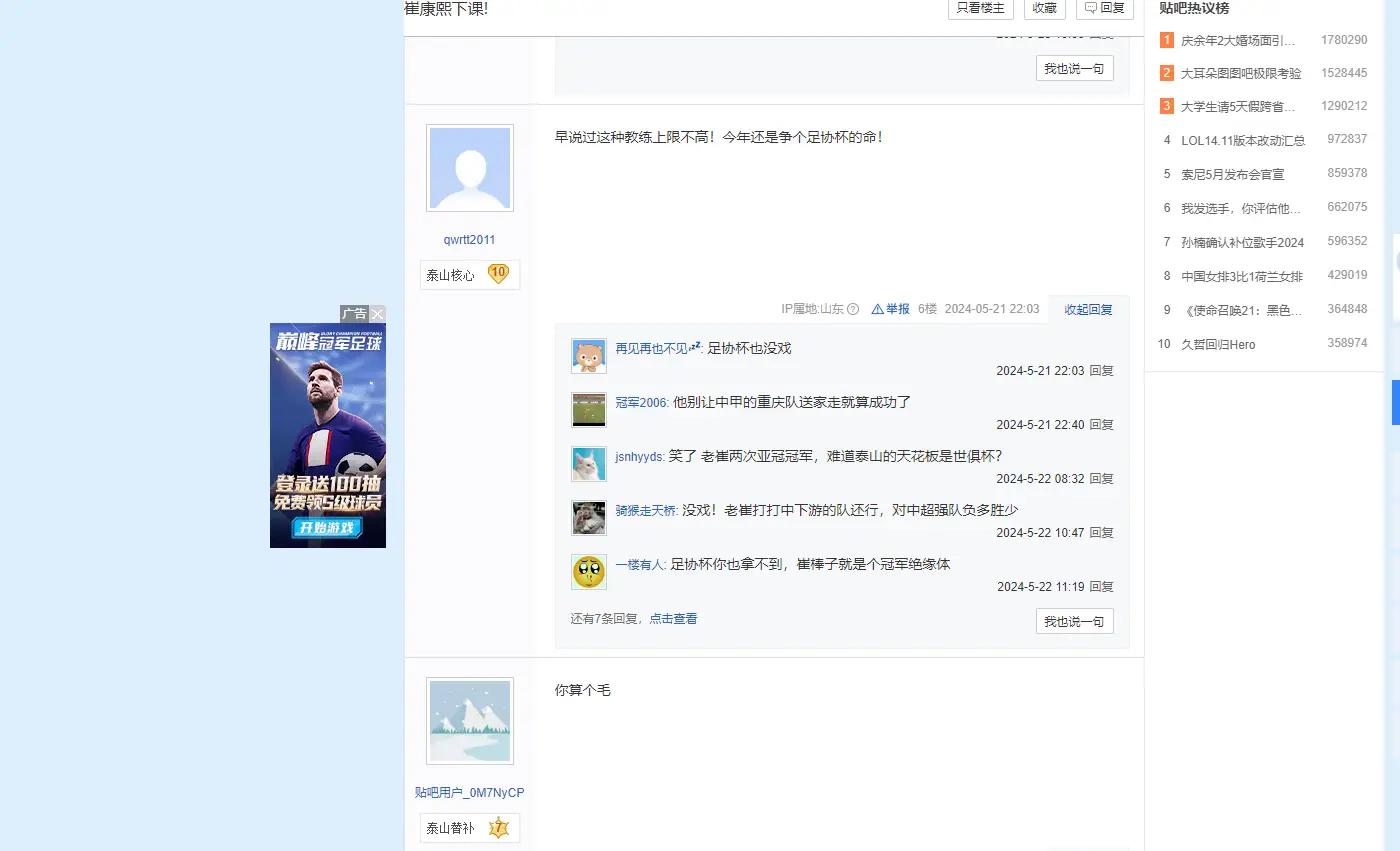Toggle 收藏 for this thread
The image size is (1400, 851).
tap(1044, 8)
